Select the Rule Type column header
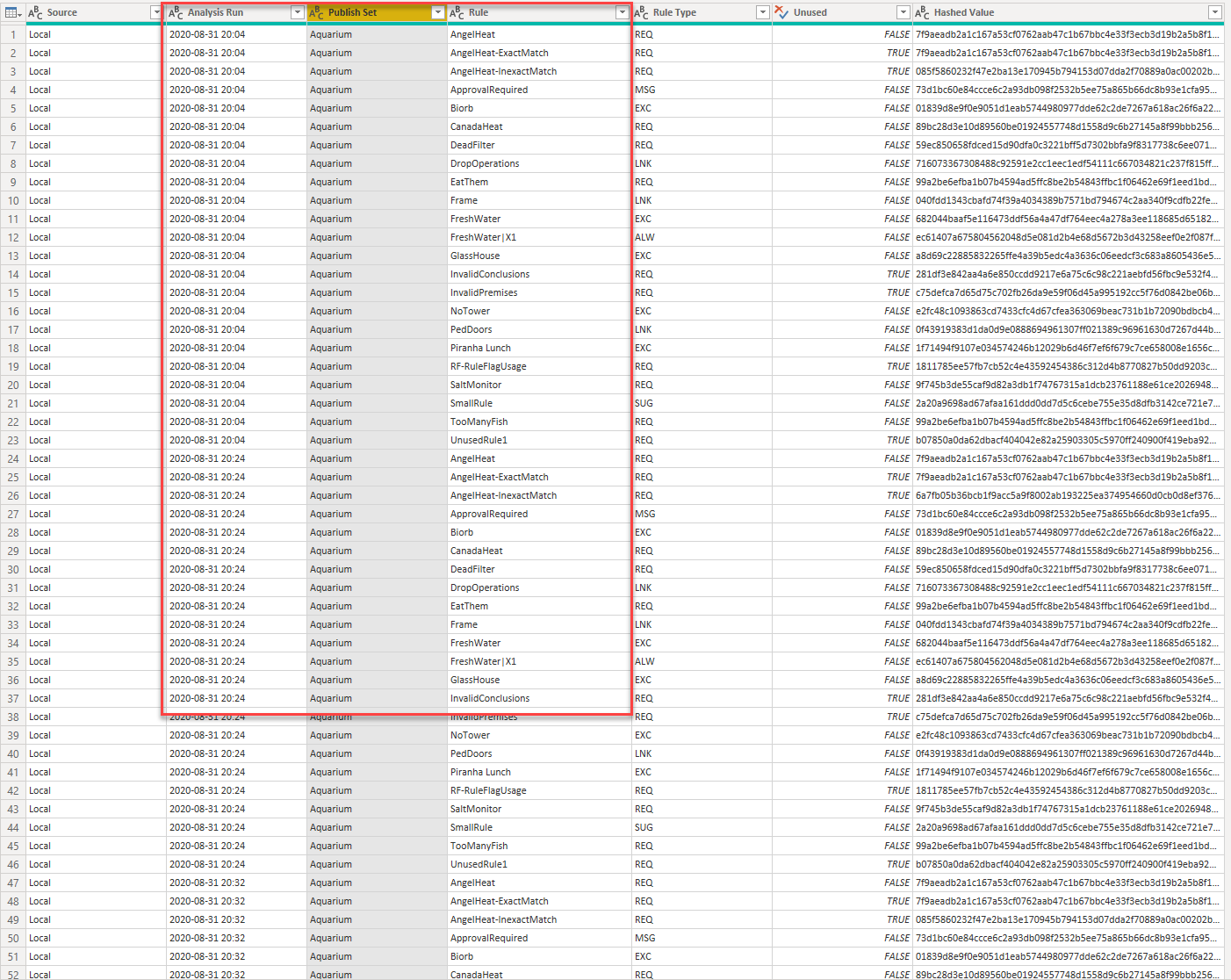 pyautogui.click(x=702, y=12)
